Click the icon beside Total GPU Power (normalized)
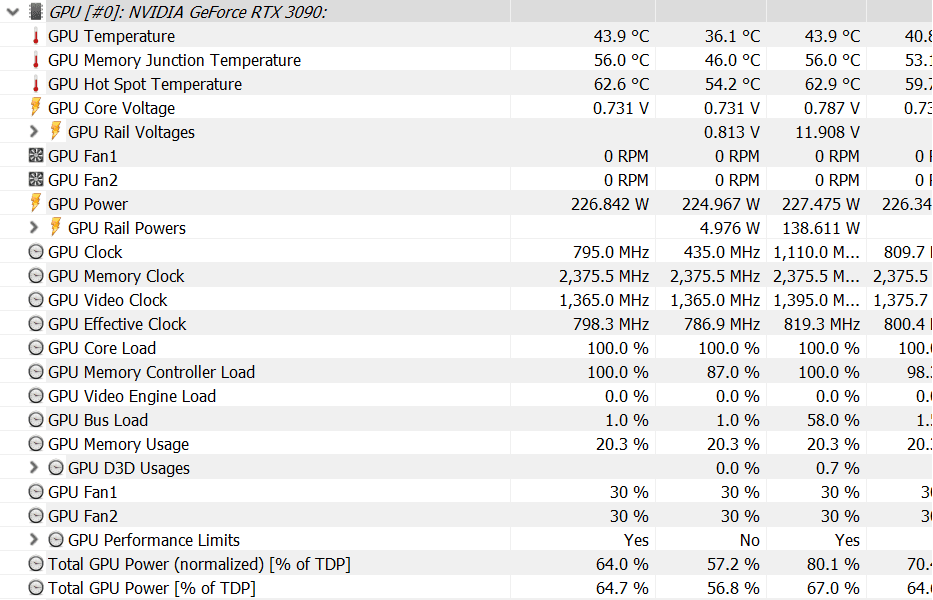933x600 pixels. pyautogui.click(x=36, y=564)
